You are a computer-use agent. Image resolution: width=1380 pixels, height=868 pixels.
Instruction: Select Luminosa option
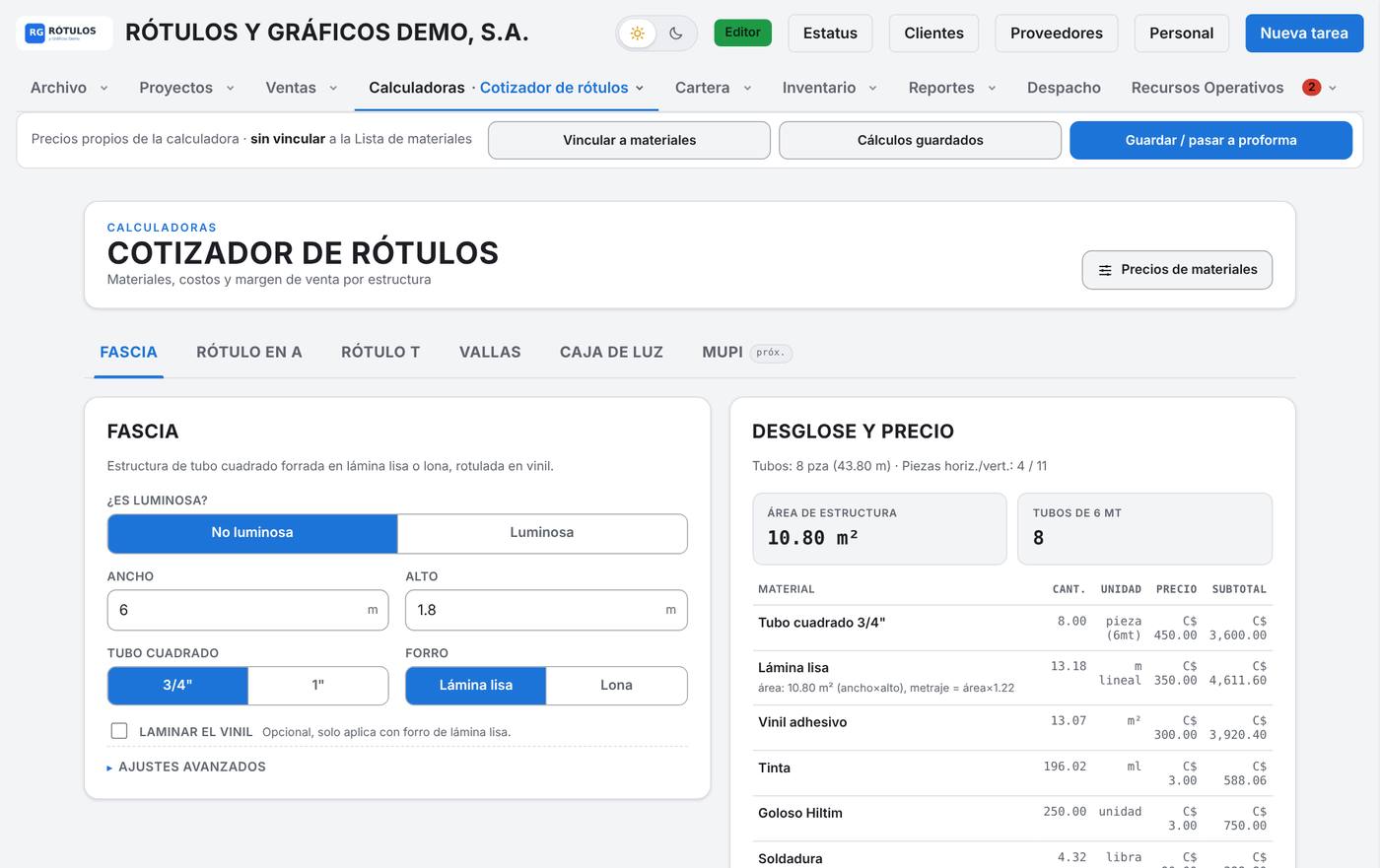click(x=542, y=533)
